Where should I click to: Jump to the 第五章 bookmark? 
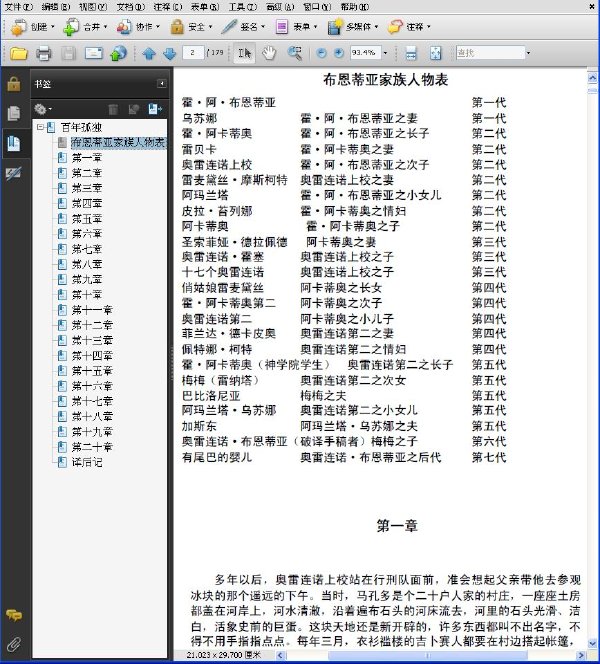(x=86, y=219)
